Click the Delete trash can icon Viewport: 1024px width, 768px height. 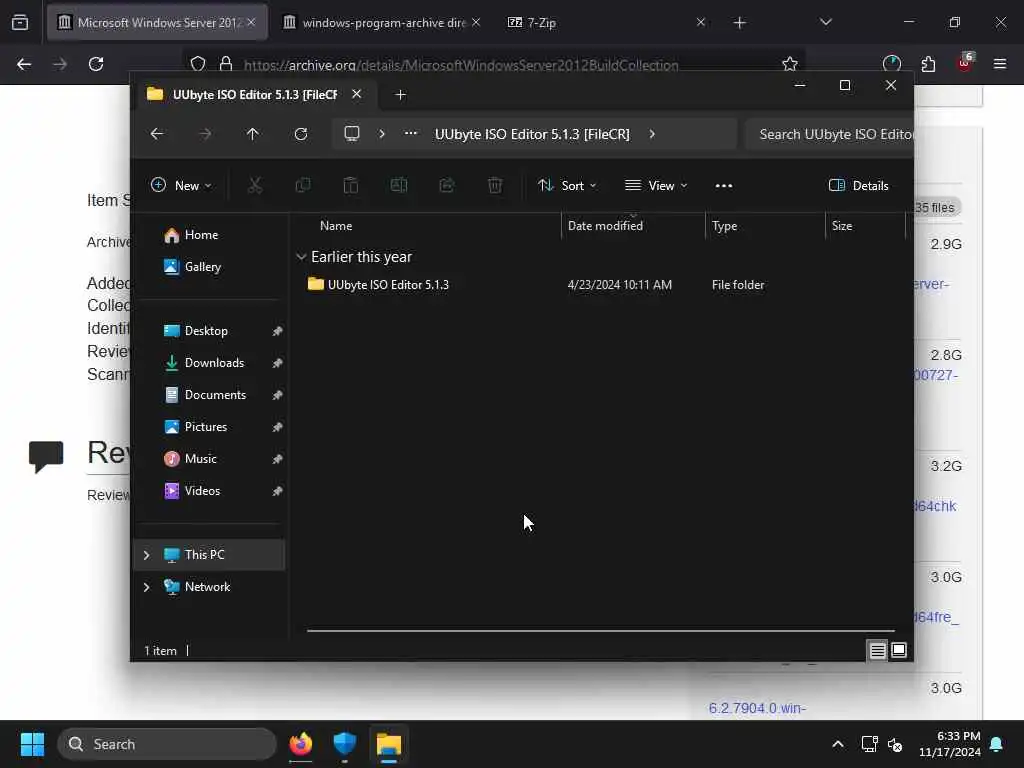pos(495,185)
